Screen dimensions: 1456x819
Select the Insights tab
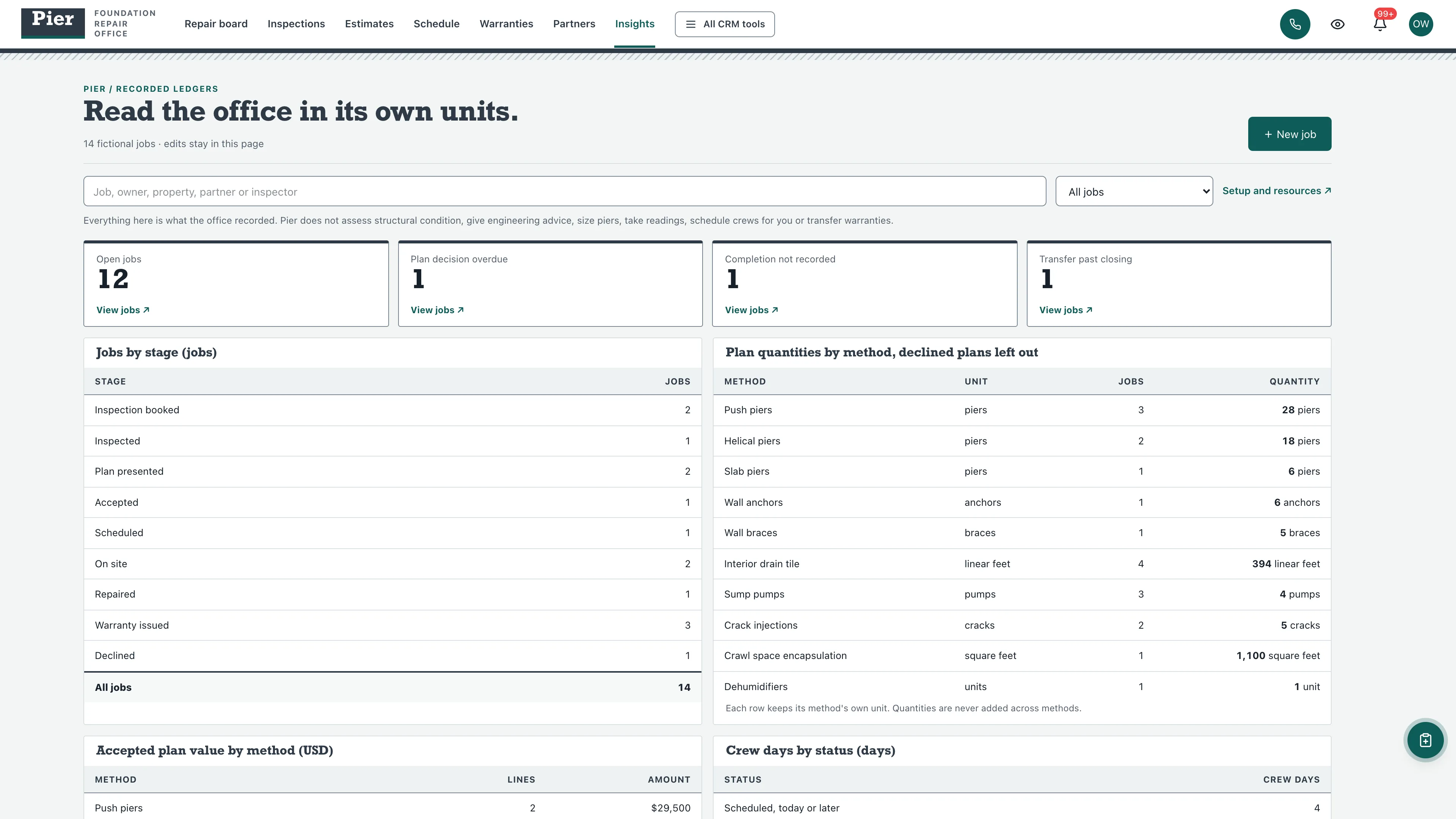(635, 24)
